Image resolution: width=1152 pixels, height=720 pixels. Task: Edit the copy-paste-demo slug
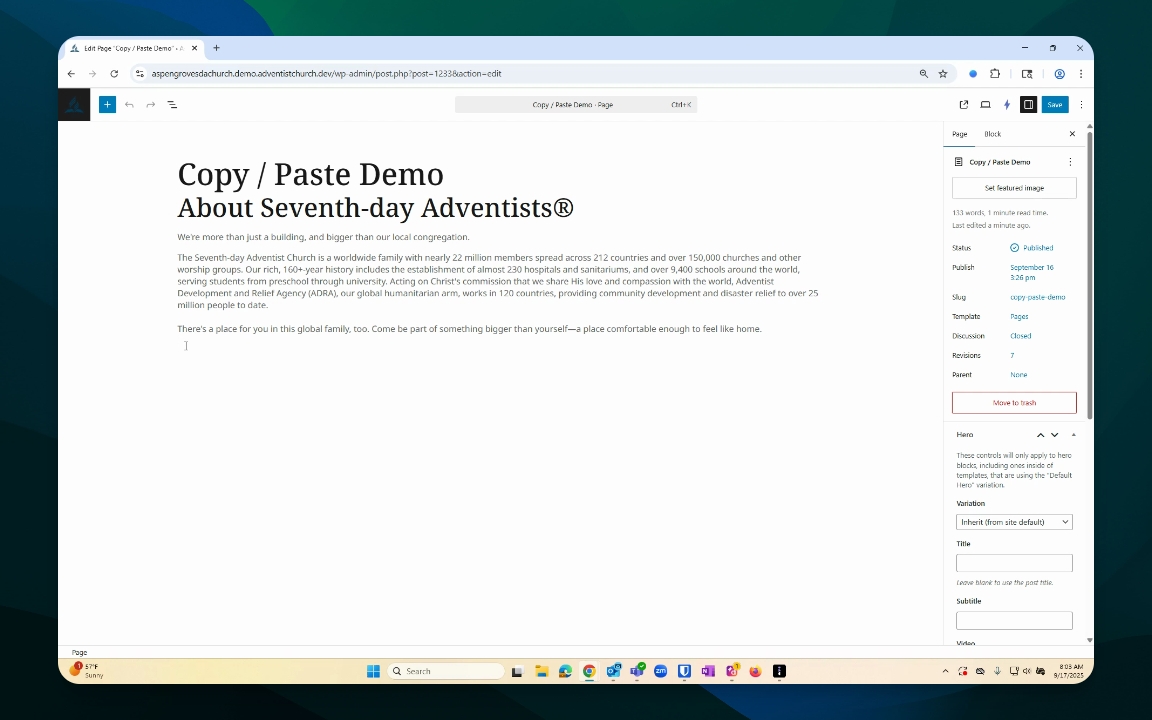[x=1037, y=298]
